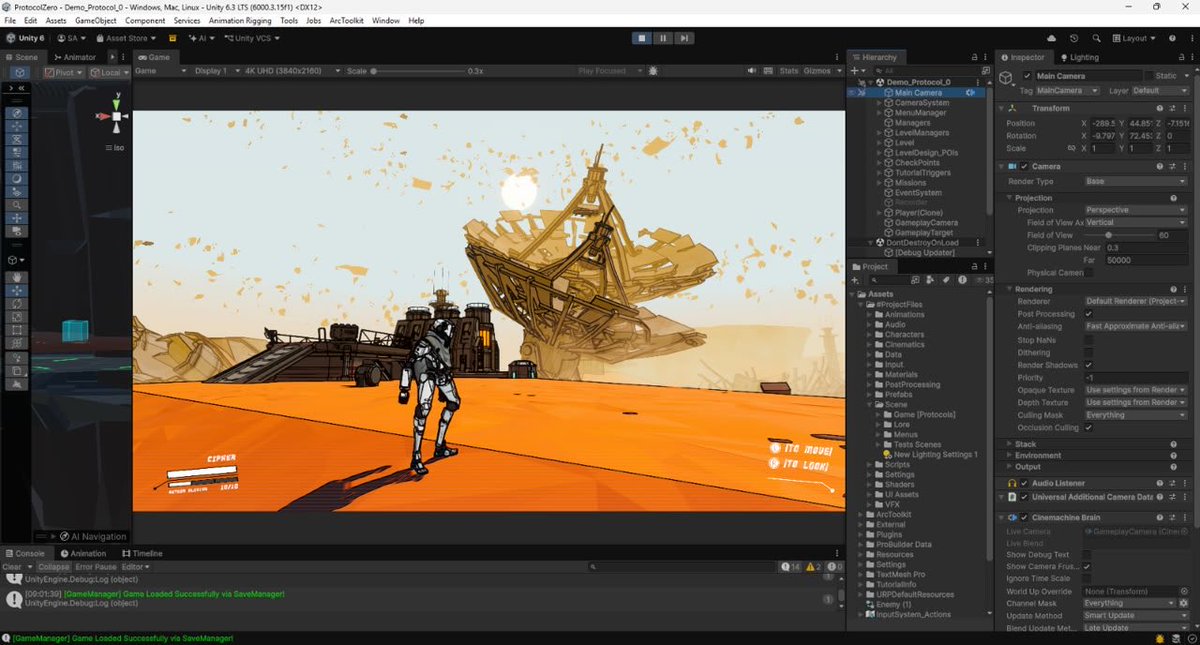1200x645 pixels.
Task: Toggle the Dithering checkbox
Action: (x=1089, y=353)
